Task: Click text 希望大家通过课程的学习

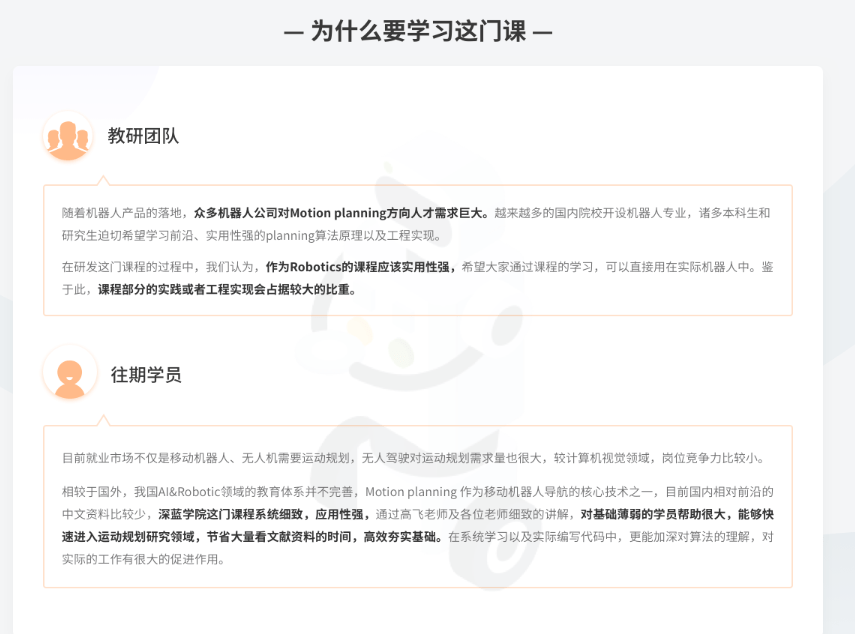Action: click(x=527, y=267)
